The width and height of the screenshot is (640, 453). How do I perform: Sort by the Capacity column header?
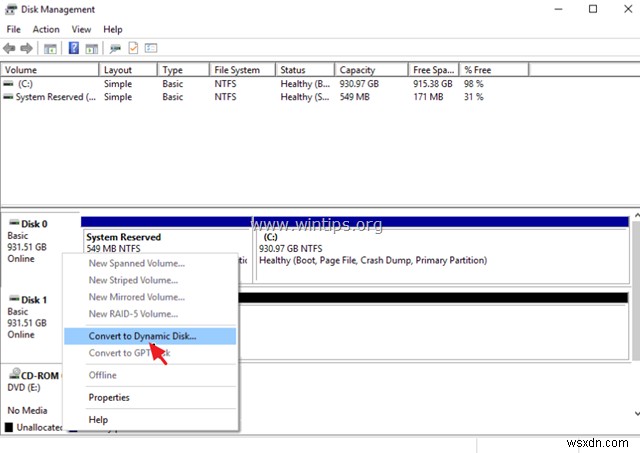[371, 70]
